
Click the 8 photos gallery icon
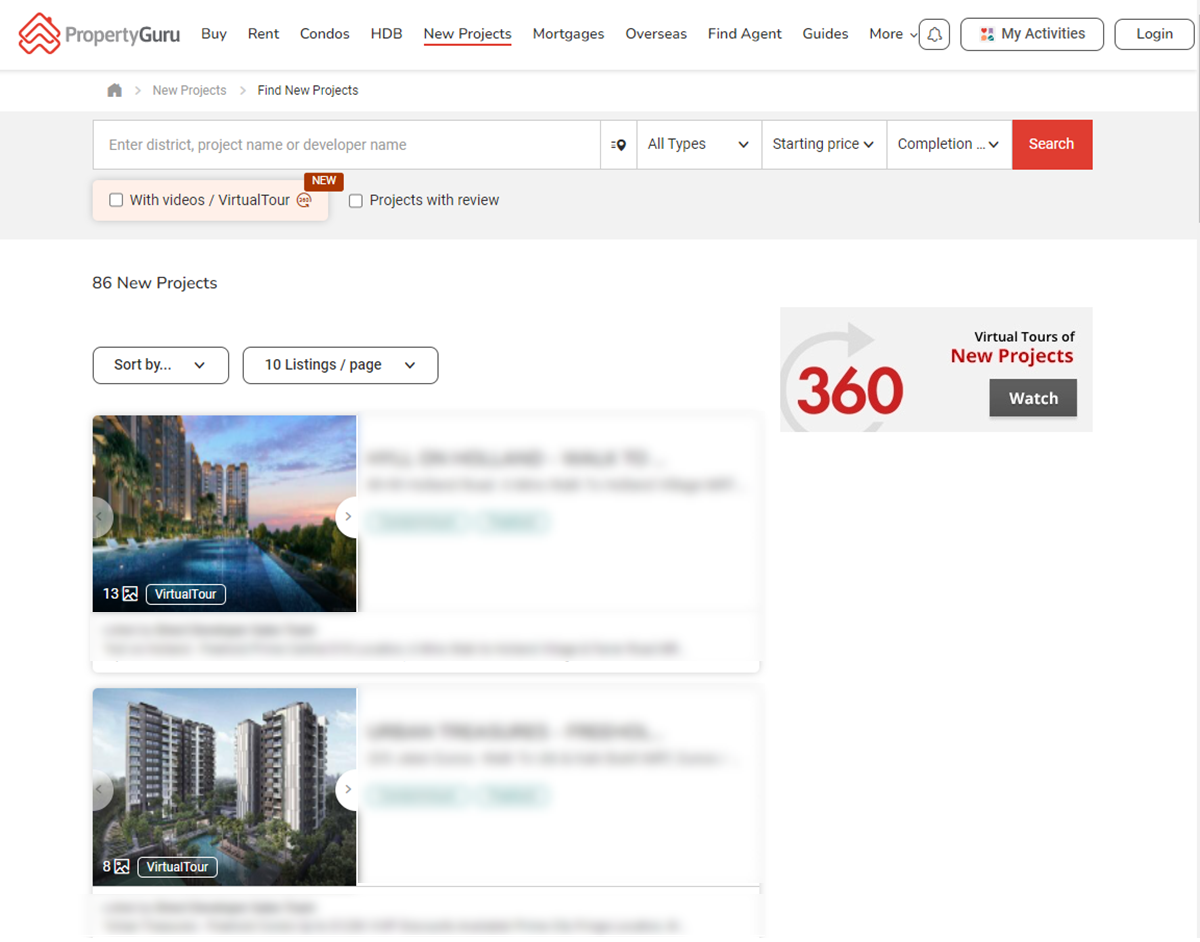tap(122, 867)
